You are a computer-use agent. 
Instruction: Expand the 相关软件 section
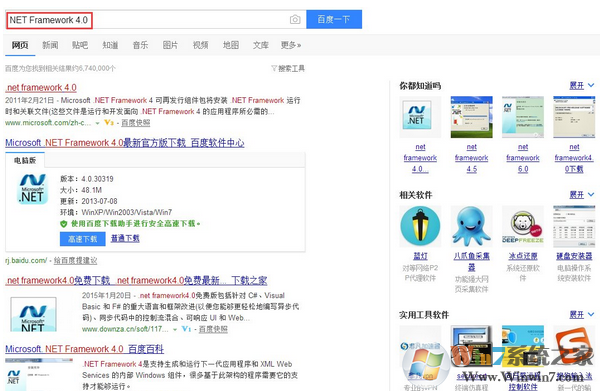[581, 195]
